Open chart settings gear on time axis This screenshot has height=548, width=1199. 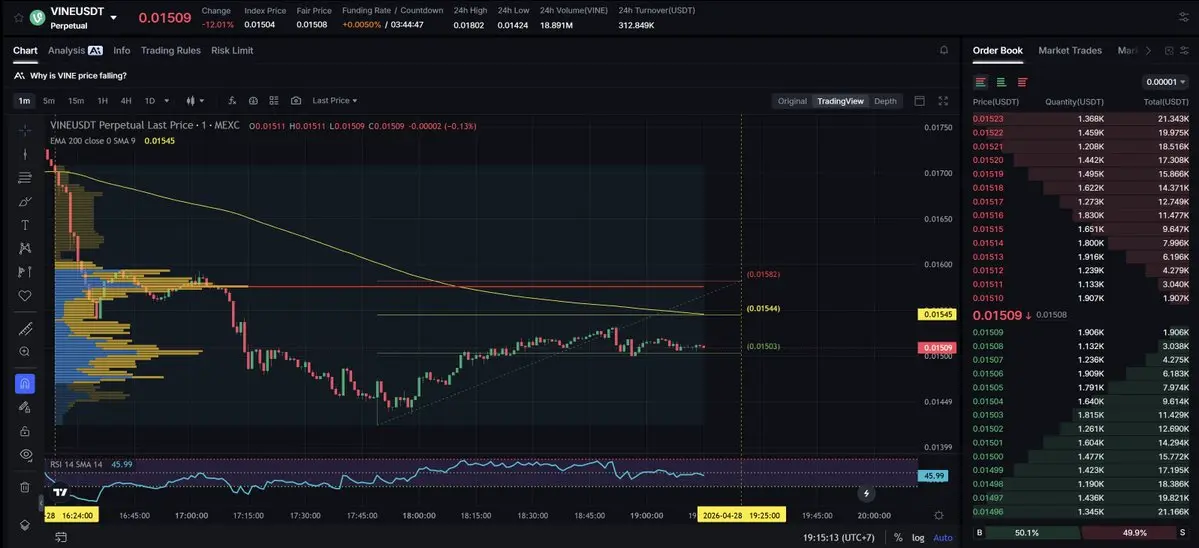939,516
